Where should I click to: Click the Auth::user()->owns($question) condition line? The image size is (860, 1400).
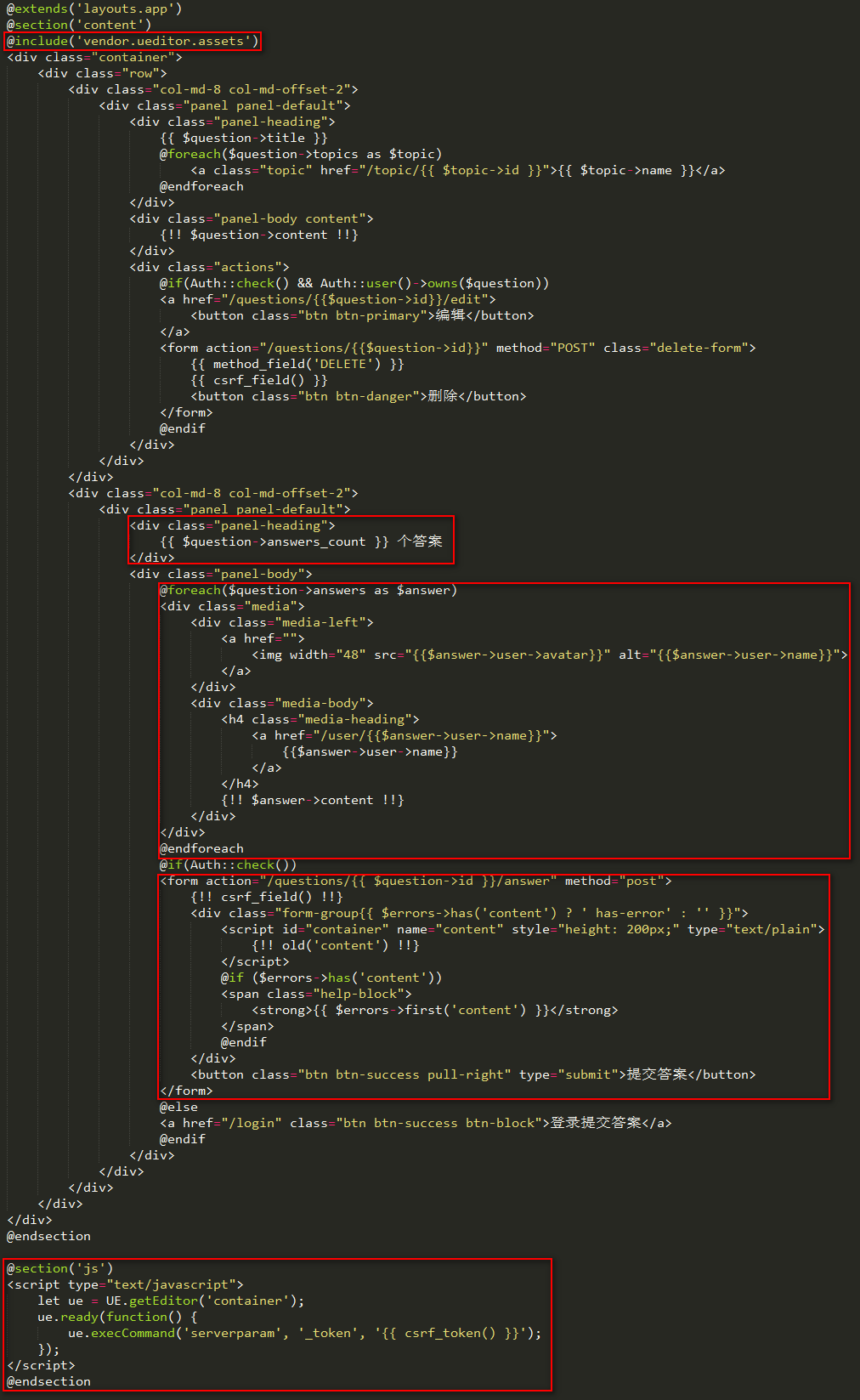[x=354, y=283]
